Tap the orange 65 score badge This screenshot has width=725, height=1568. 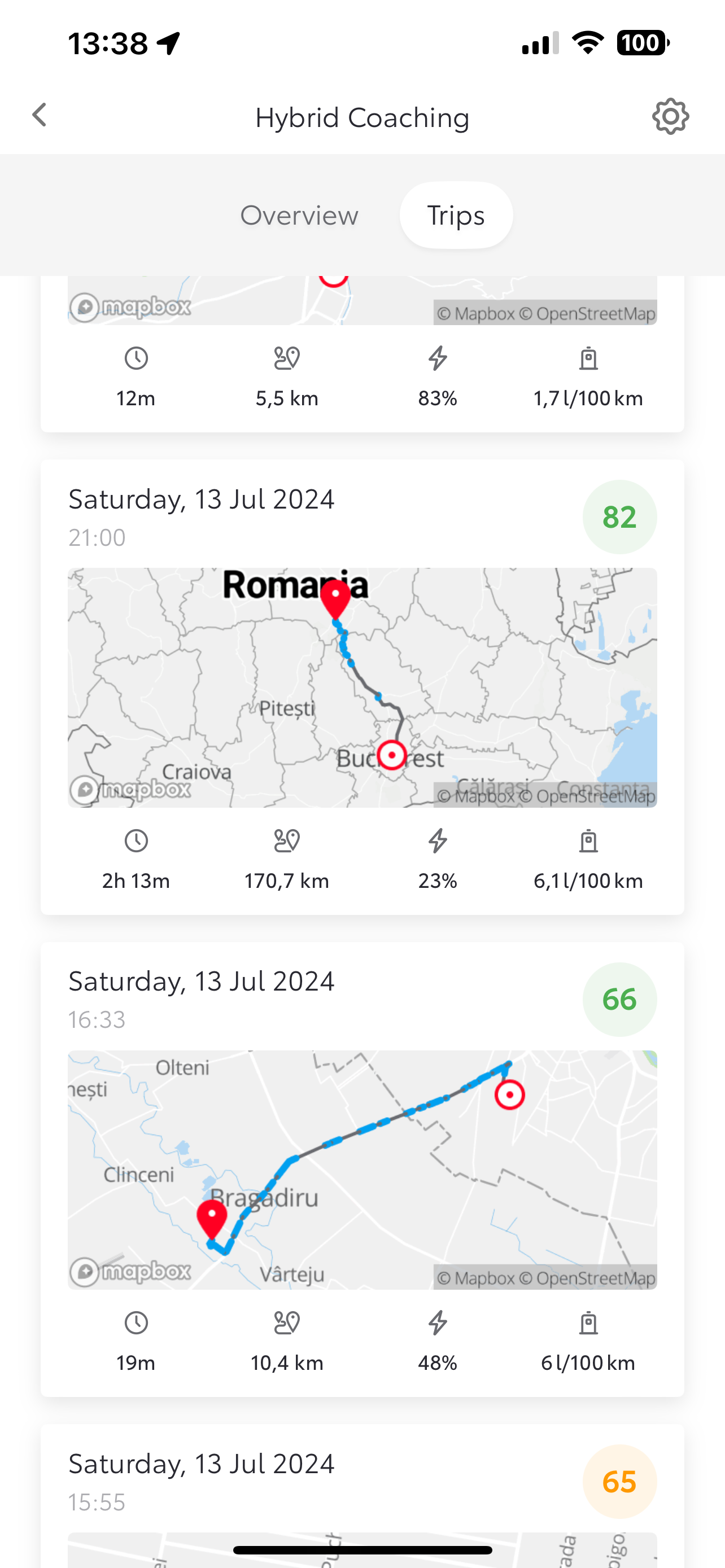click(619, 1482)
